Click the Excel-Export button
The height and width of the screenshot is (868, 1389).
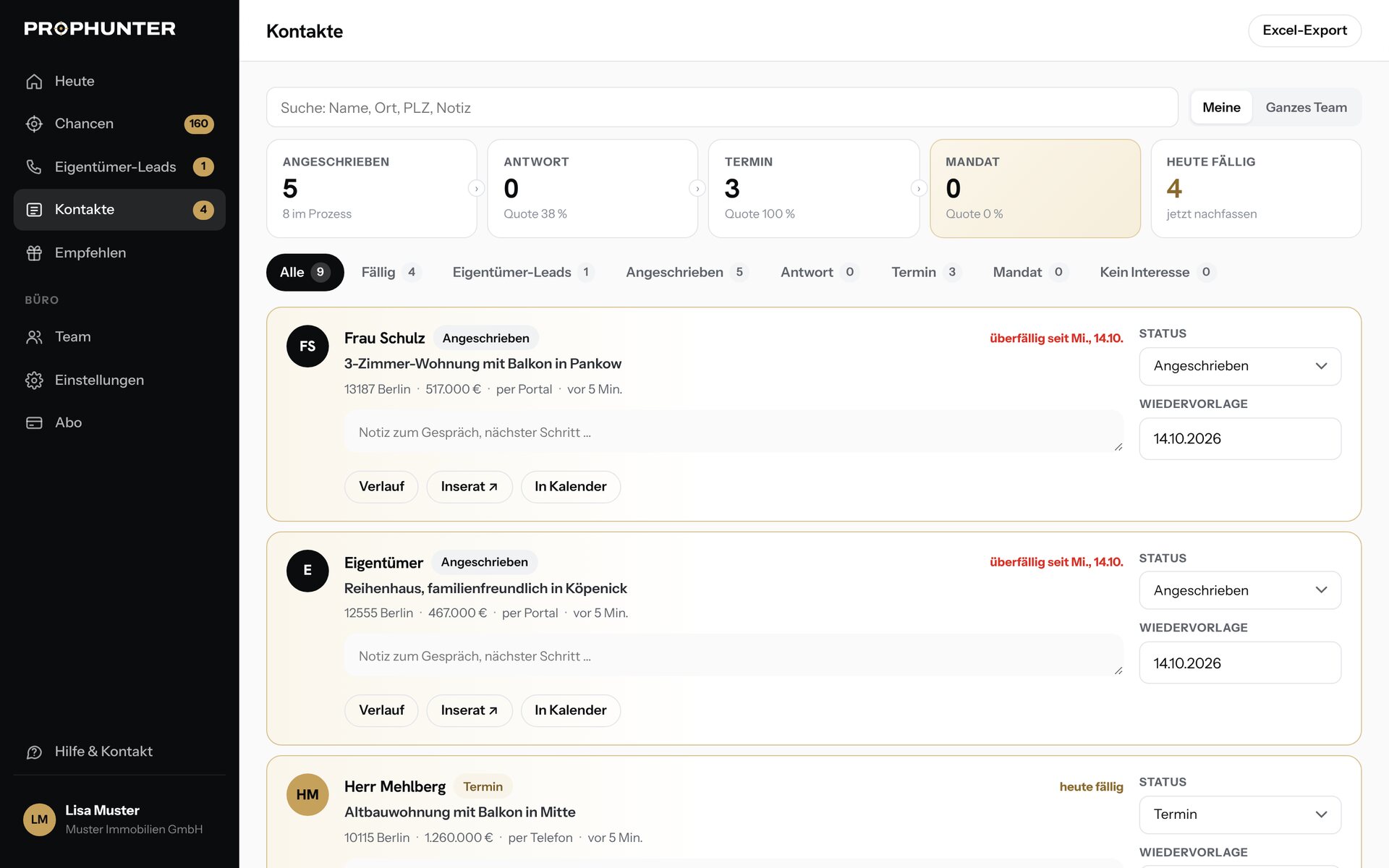click(x=1304, y=30)
